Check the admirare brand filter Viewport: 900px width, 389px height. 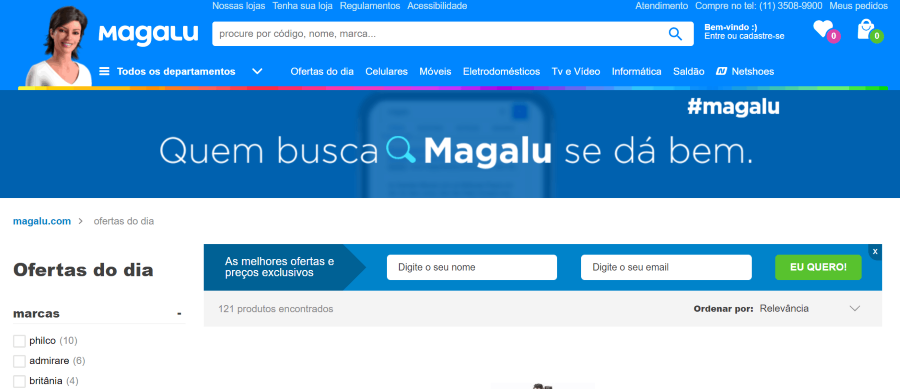click(x=20, y=361)
